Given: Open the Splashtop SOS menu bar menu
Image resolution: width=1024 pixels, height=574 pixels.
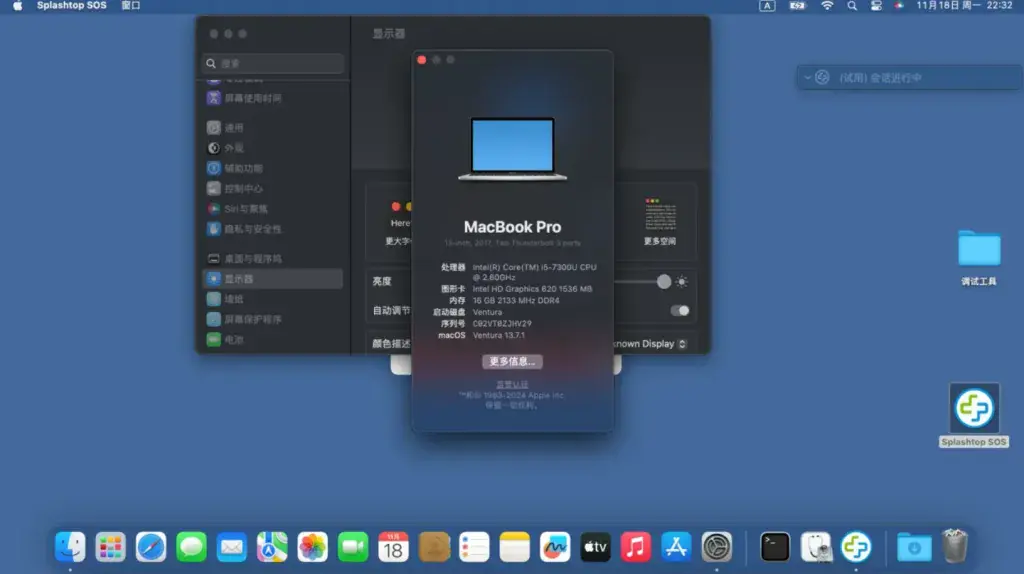Looking at the screenshot, I should point(72,6).
